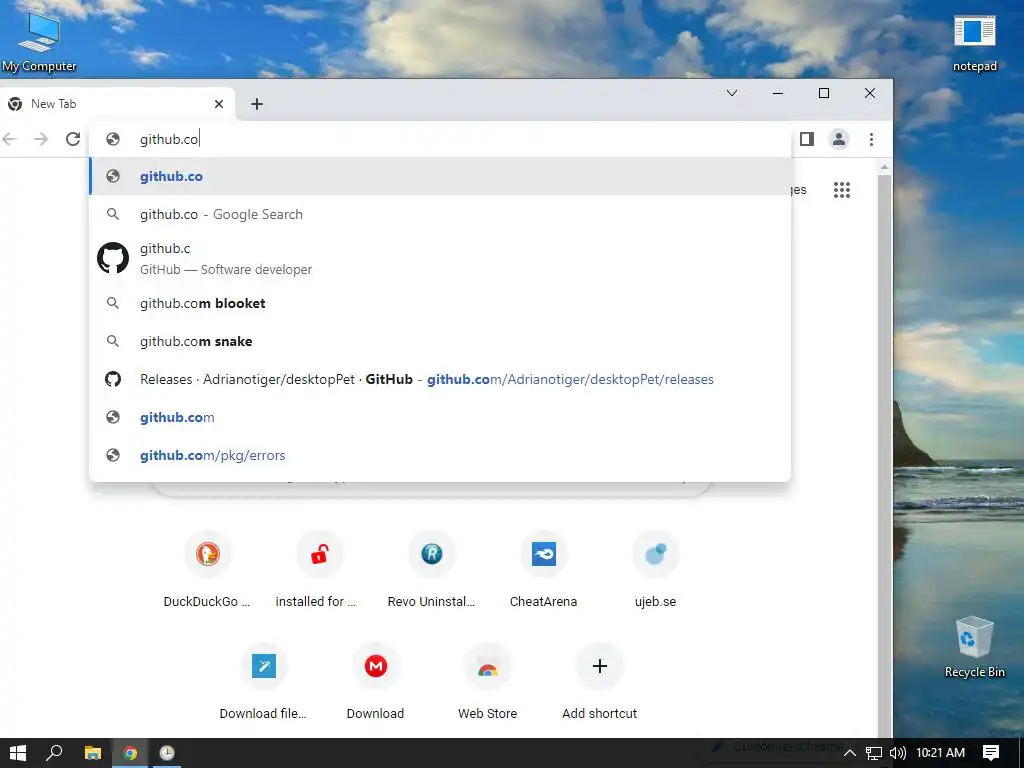
Task: Go back with the browser back arrow
Action: tap(10, 139)
